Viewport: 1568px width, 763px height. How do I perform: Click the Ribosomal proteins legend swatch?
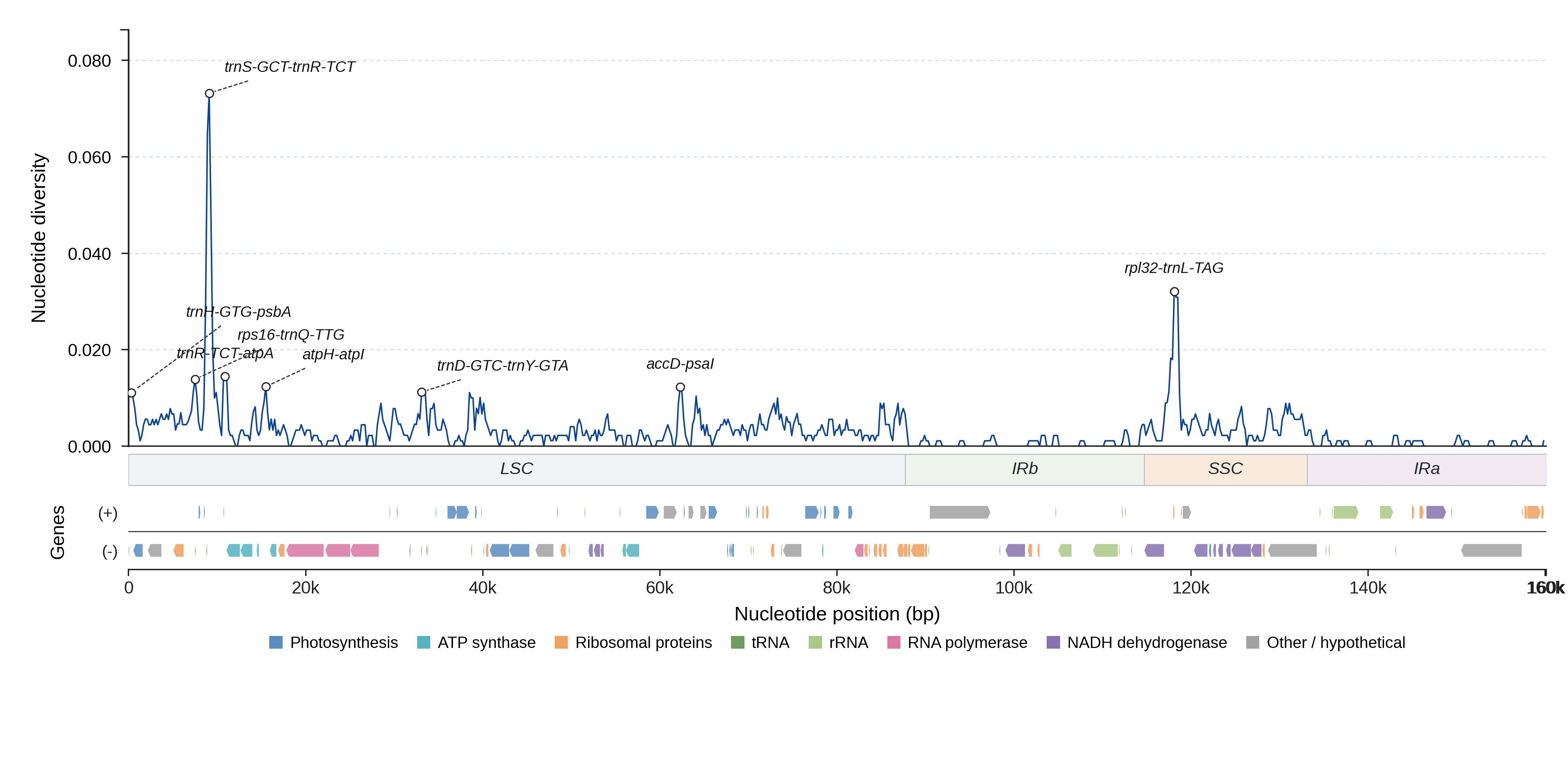point(561,642)
